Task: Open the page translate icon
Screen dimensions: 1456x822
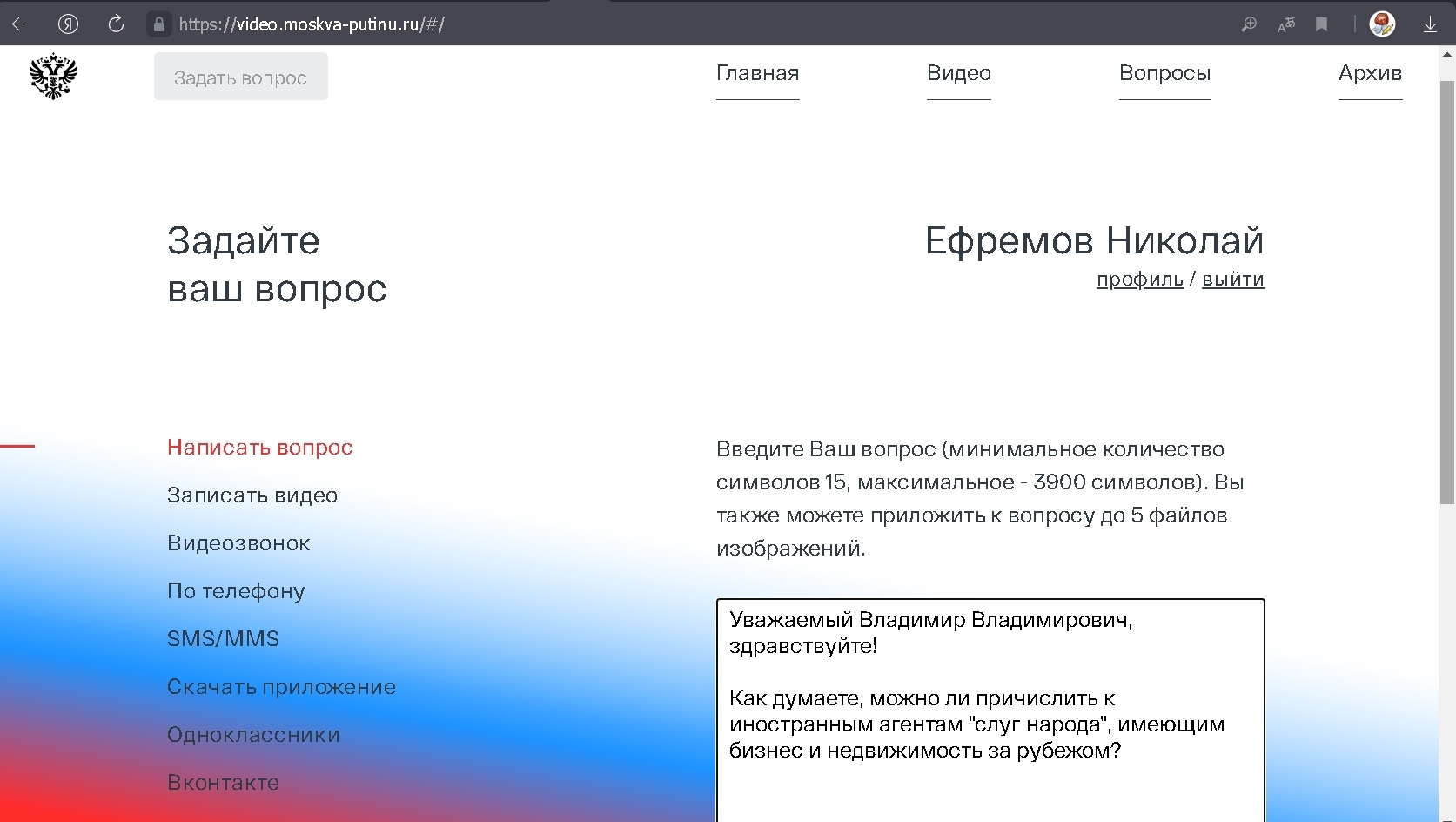Action: click(x=1286, y=24)
